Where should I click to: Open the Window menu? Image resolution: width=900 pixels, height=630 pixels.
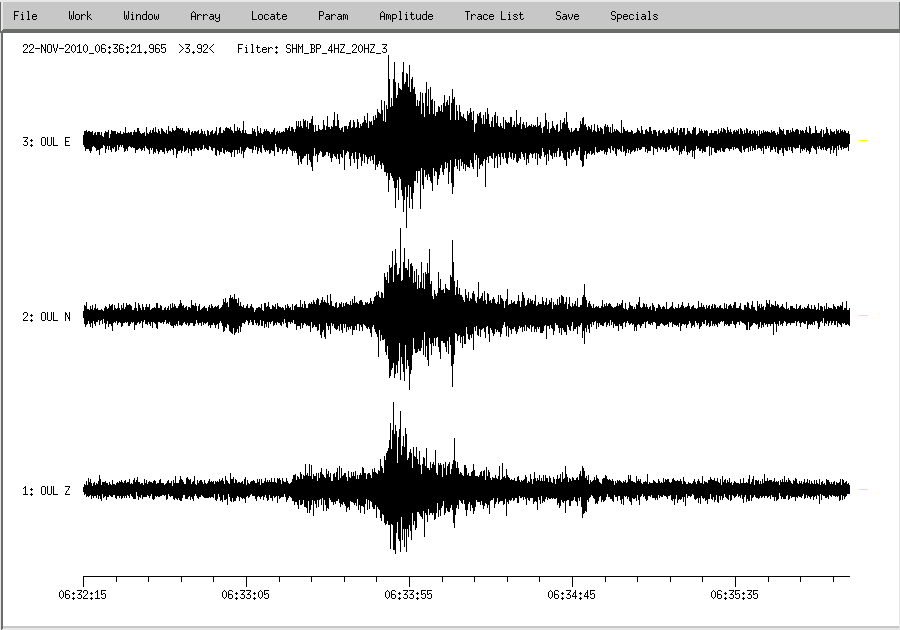tap(141, 16)
